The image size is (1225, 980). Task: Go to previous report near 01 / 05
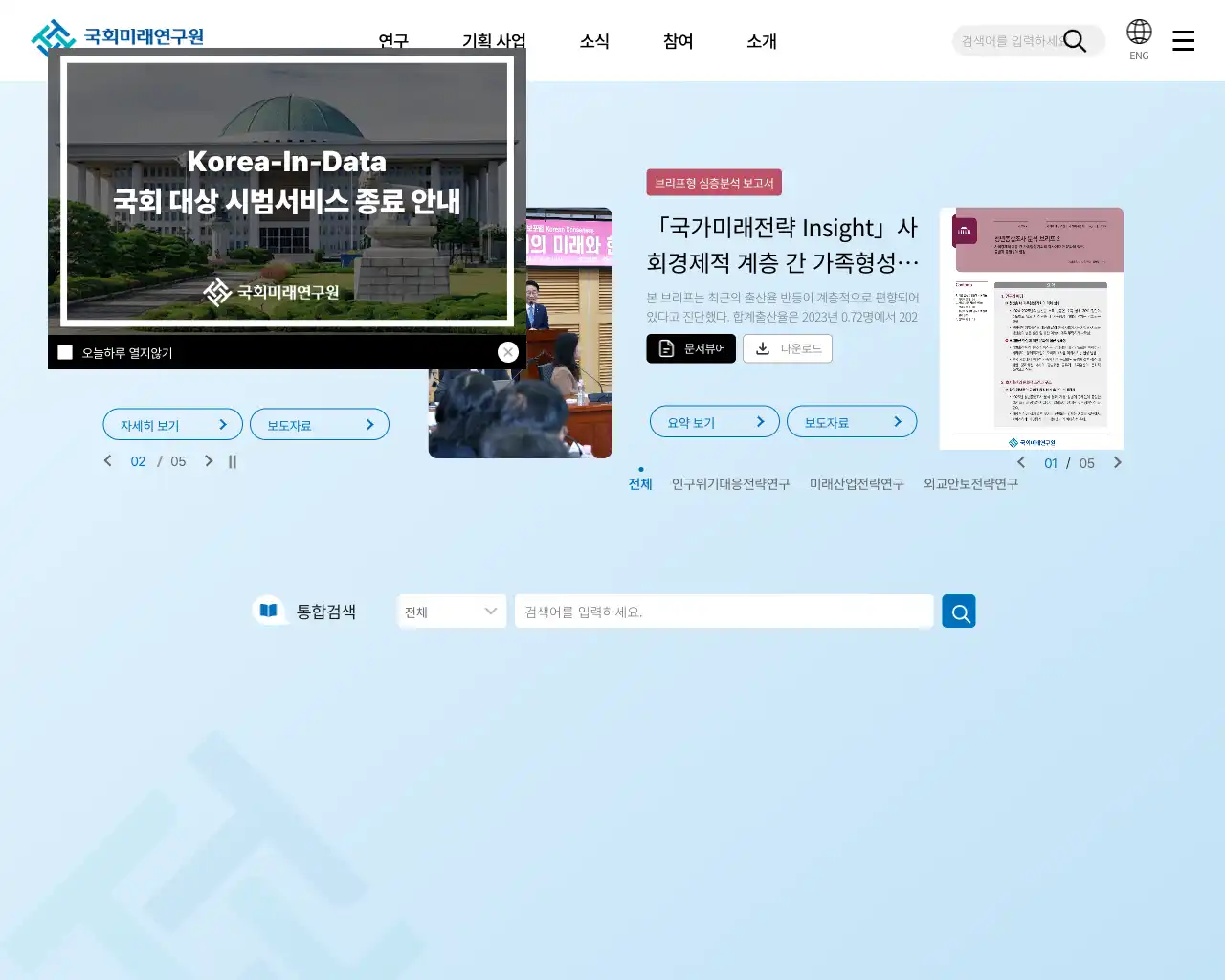coord(1021,462)
